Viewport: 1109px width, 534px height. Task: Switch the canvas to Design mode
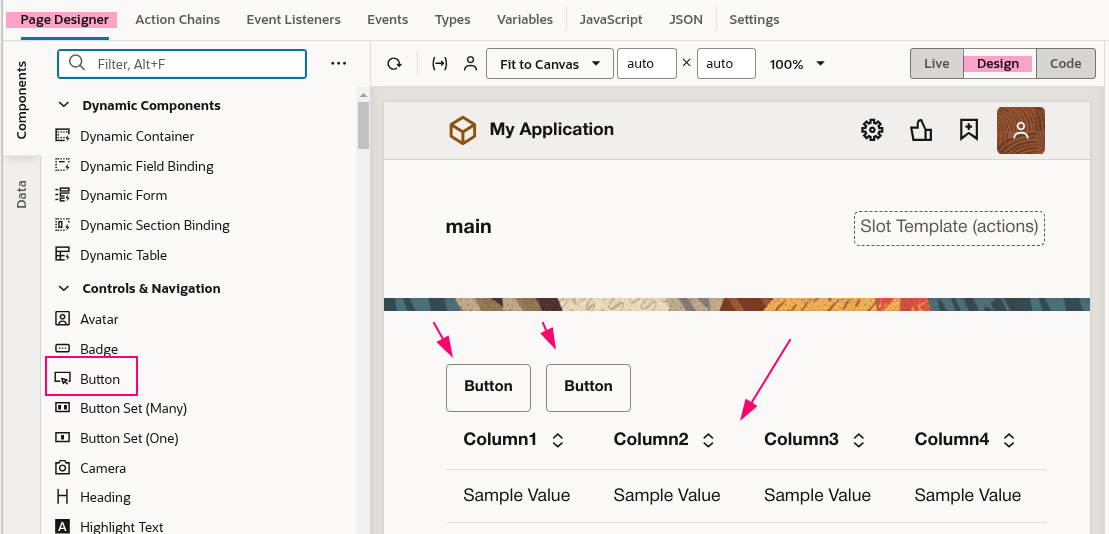[997, 64]
